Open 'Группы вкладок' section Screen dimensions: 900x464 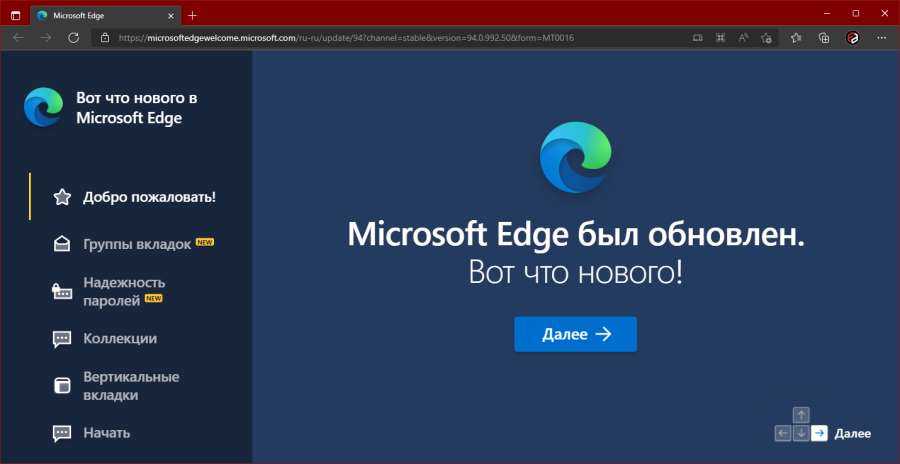point(133,244)
